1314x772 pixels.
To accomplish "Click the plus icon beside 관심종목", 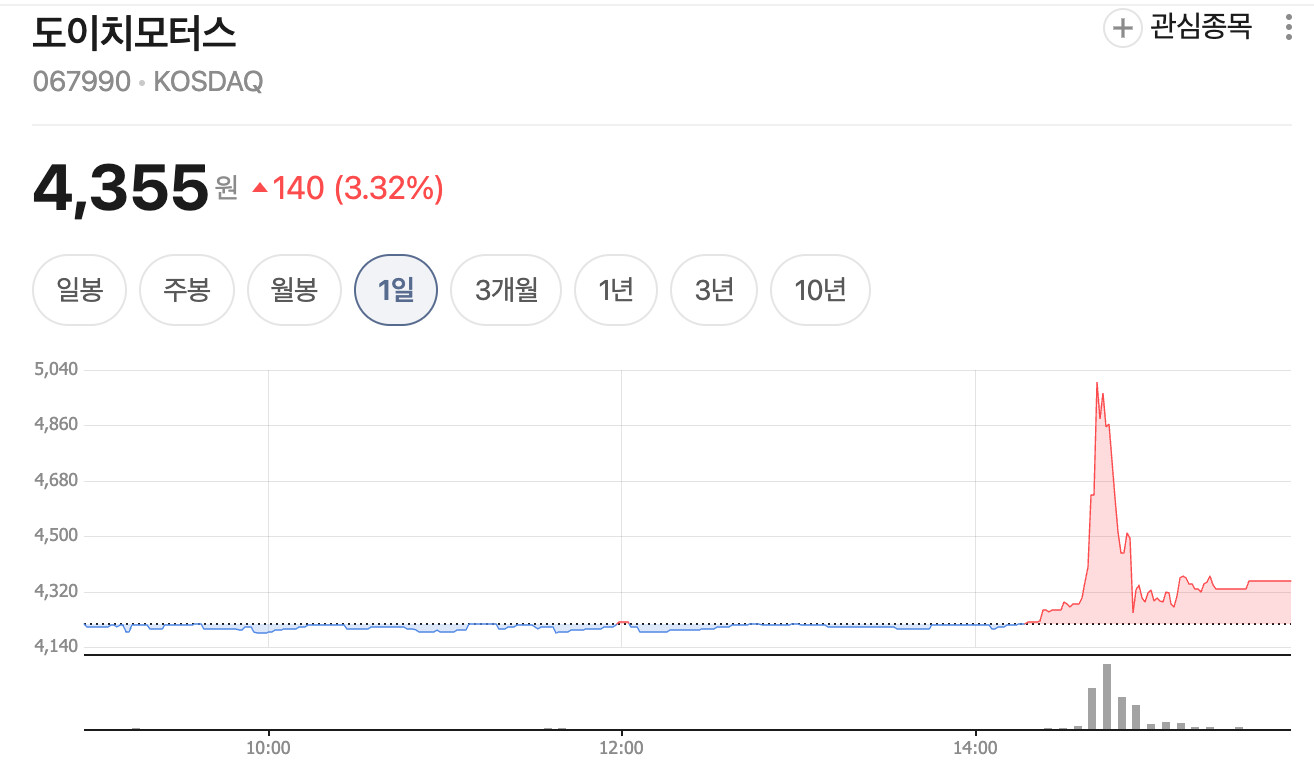I will coord(1122,28).
